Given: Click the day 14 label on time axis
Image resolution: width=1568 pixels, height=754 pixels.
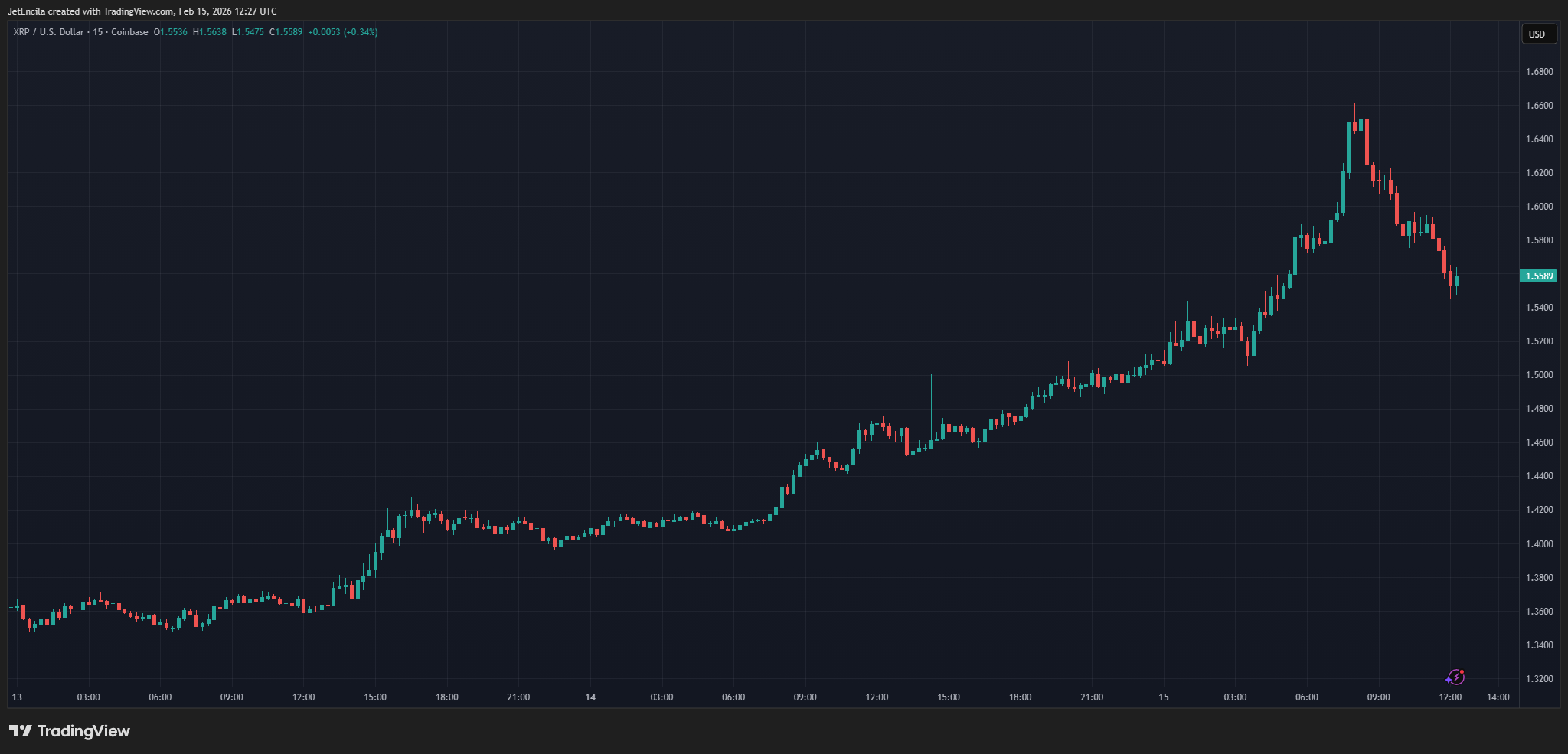Looking at the screenshot, I should coord(590,697).
